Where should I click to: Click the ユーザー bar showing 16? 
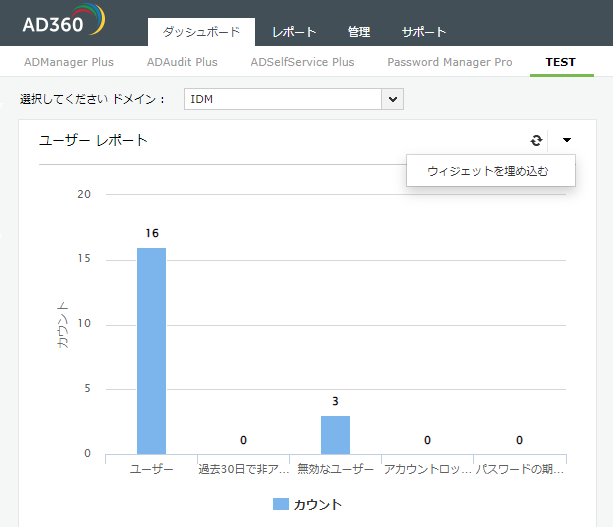tap(151, 350)
